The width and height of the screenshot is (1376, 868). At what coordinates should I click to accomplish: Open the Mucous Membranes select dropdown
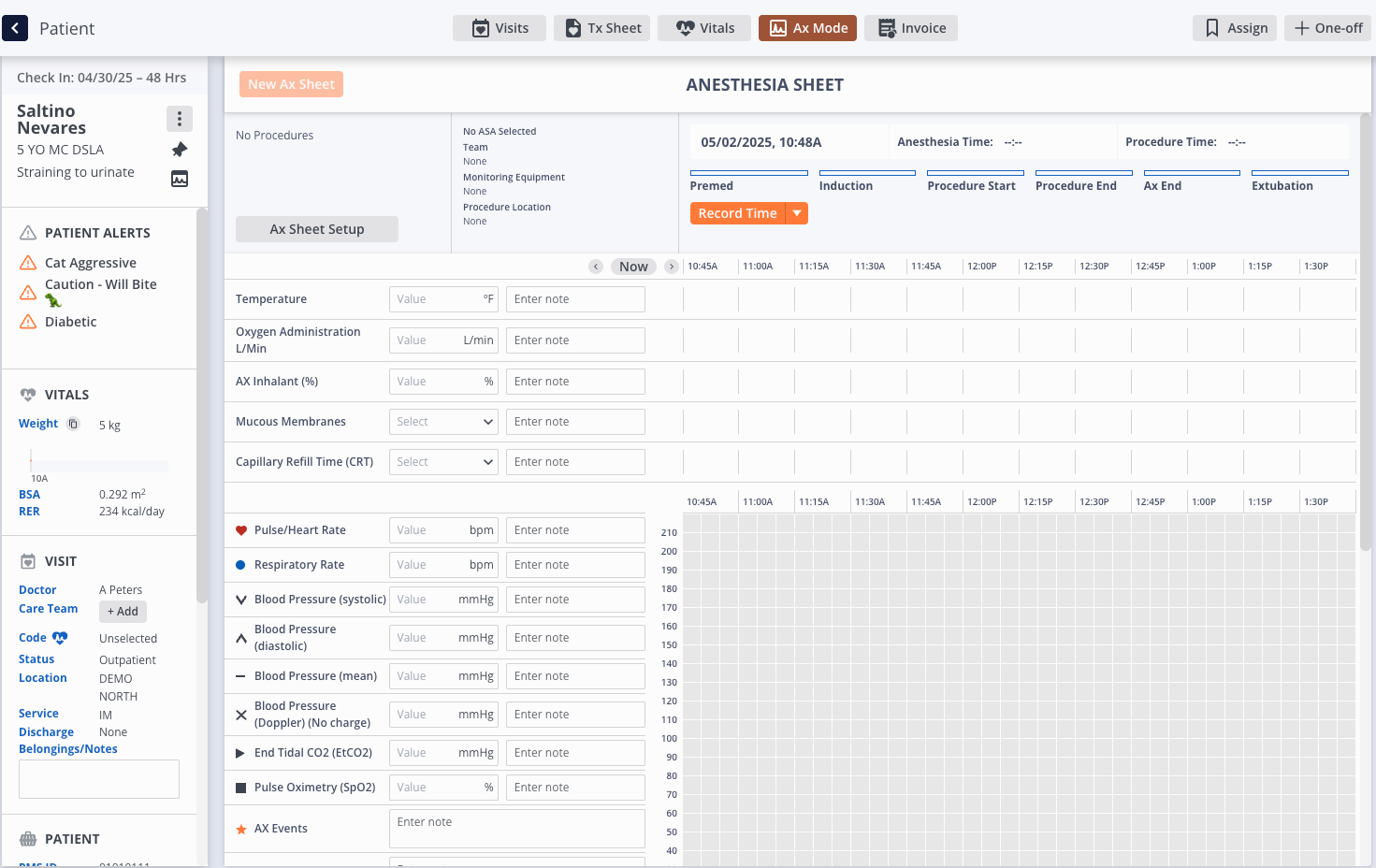coord(443,422)
